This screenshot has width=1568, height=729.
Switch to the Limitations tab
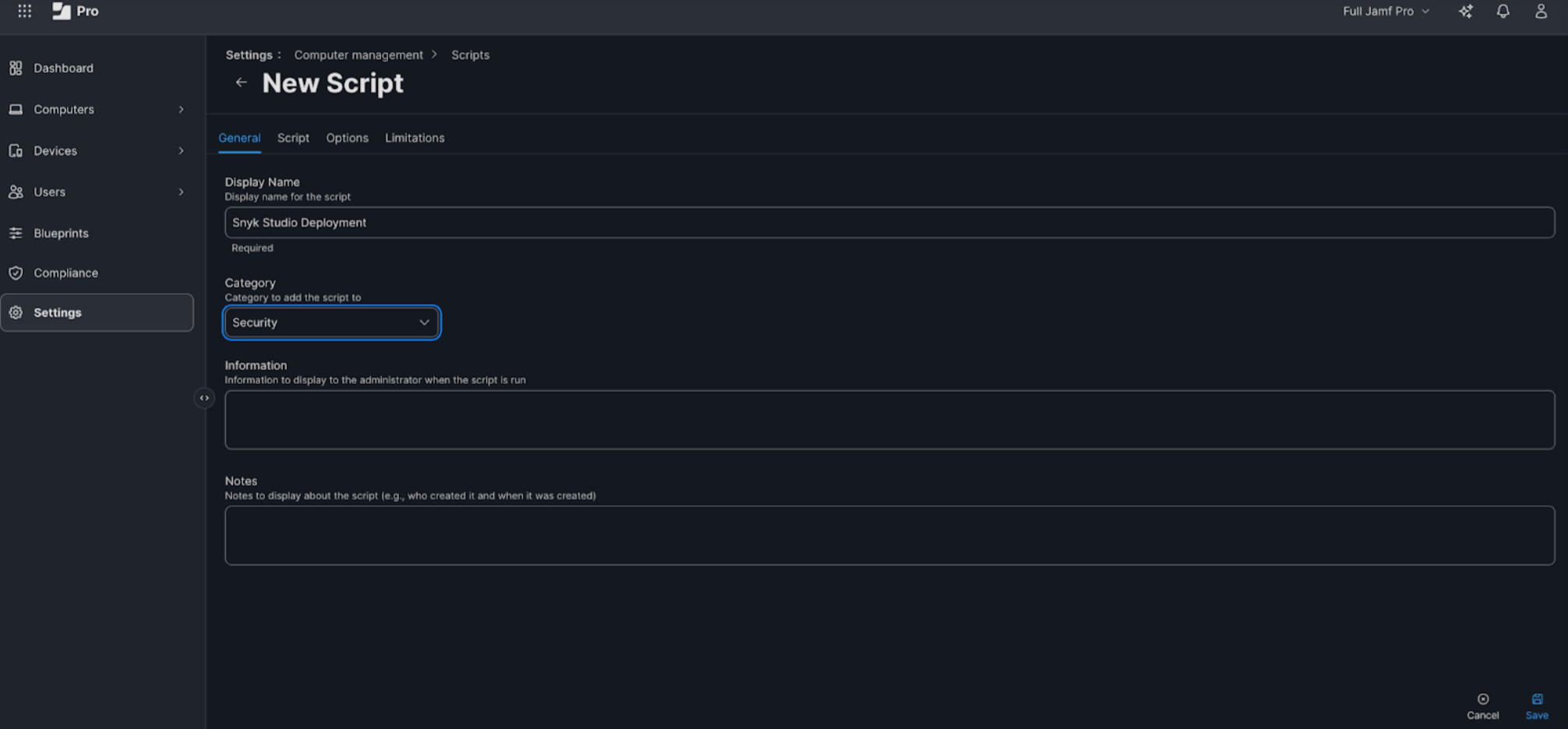pos(415,138)
